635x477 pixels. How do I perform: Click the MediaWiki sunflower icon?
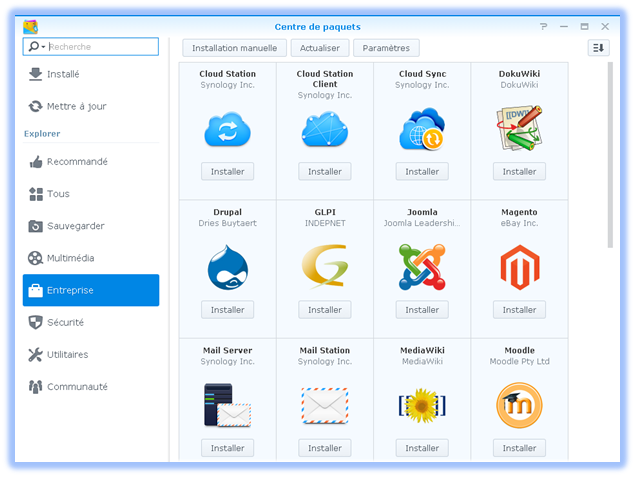coord(422,405)
